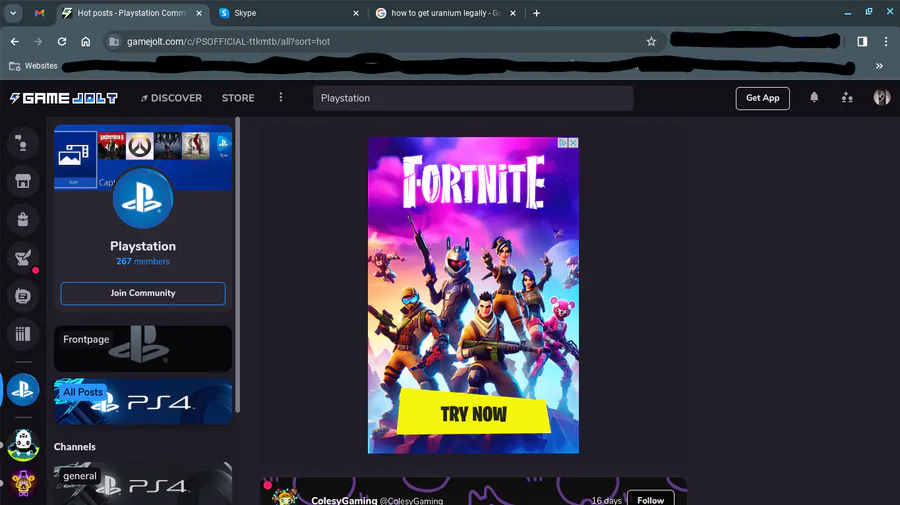This screenshot has width=900, height=505.
Task: Click the Join Community button
Action: point(143,293)
